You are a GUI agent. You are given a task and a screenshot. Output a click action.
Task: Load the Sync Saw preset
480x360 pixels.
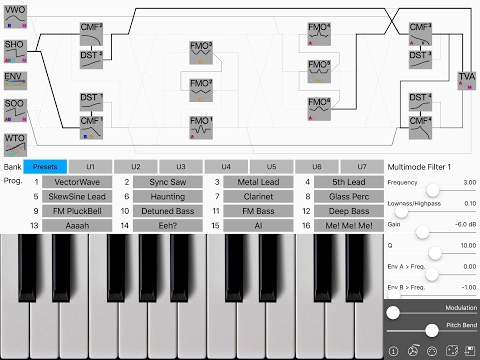(x=168, y=182)
